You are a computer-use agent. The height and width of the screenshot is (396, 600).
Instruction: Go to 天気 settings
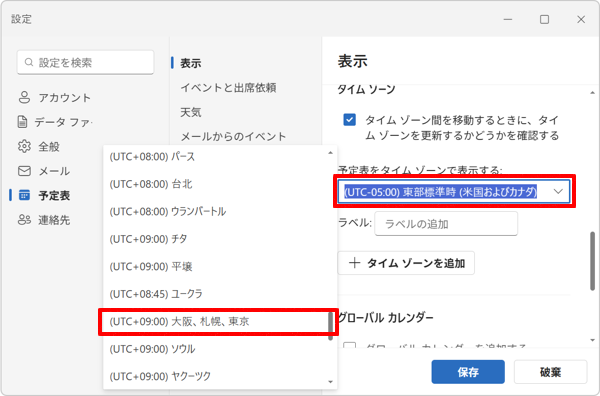point(191,112)
